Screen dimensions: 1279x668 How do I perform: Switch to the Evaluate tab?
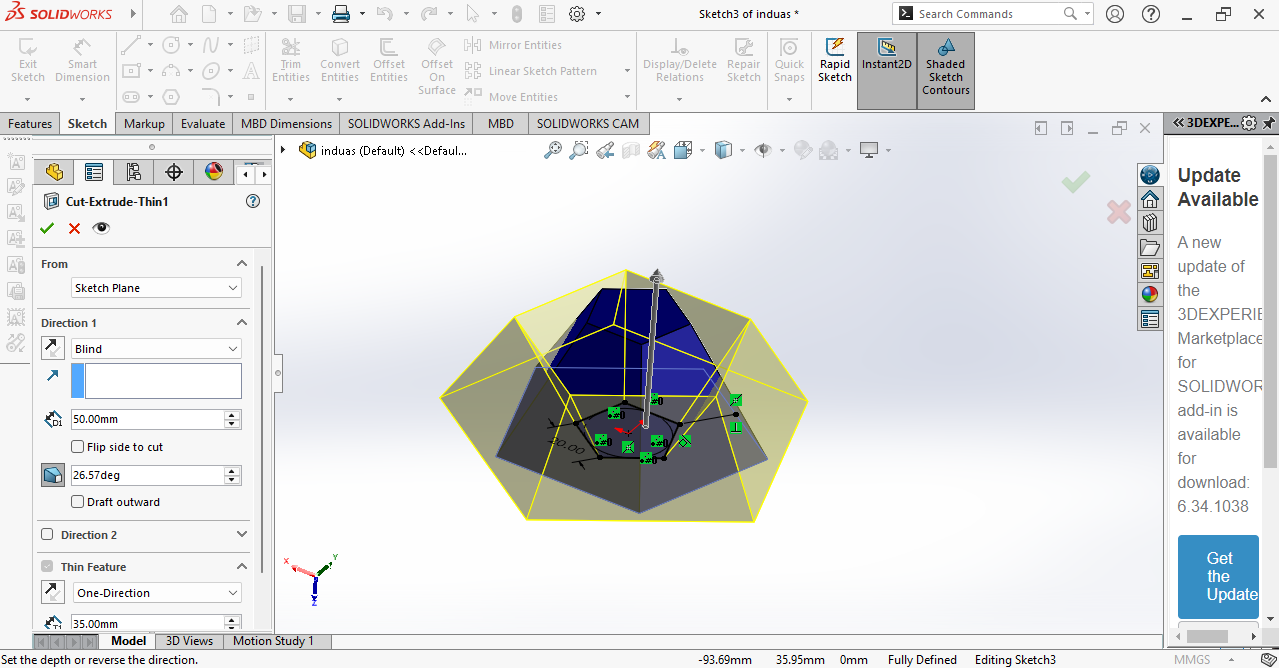(203, 124)
